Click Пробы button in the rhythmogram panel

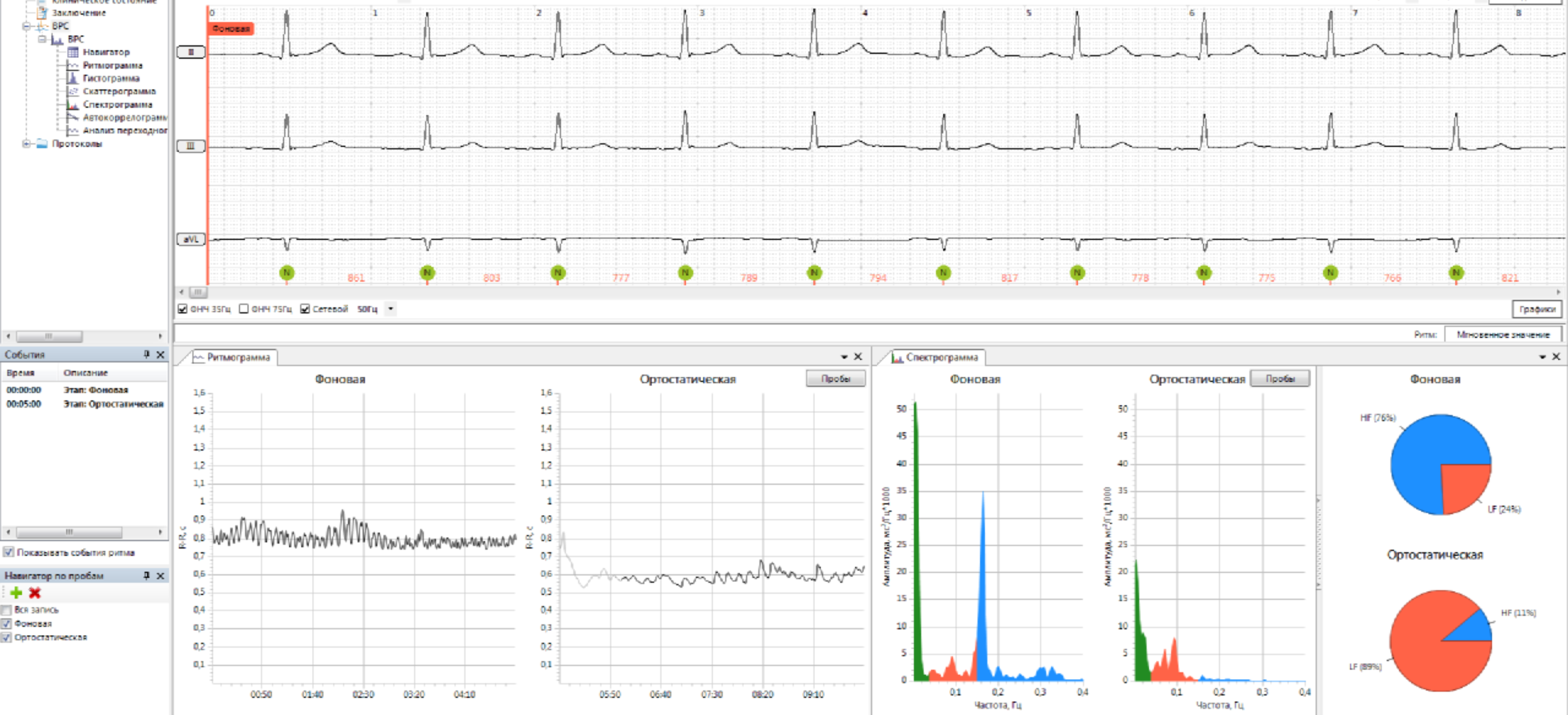click(x=835, y=379)
